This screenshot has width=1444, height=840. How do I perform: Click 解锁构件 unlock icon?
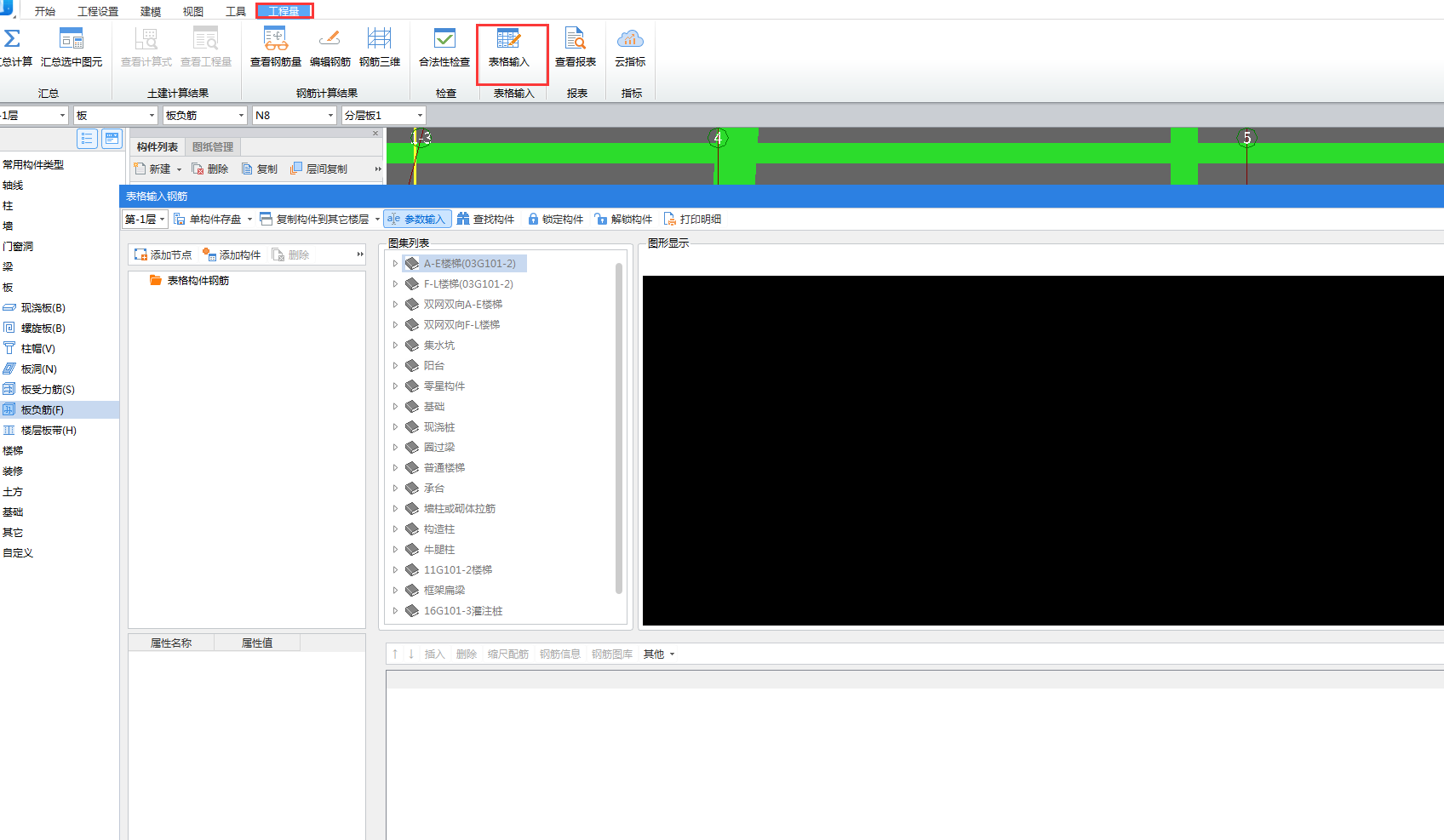(x=601, y=219)
